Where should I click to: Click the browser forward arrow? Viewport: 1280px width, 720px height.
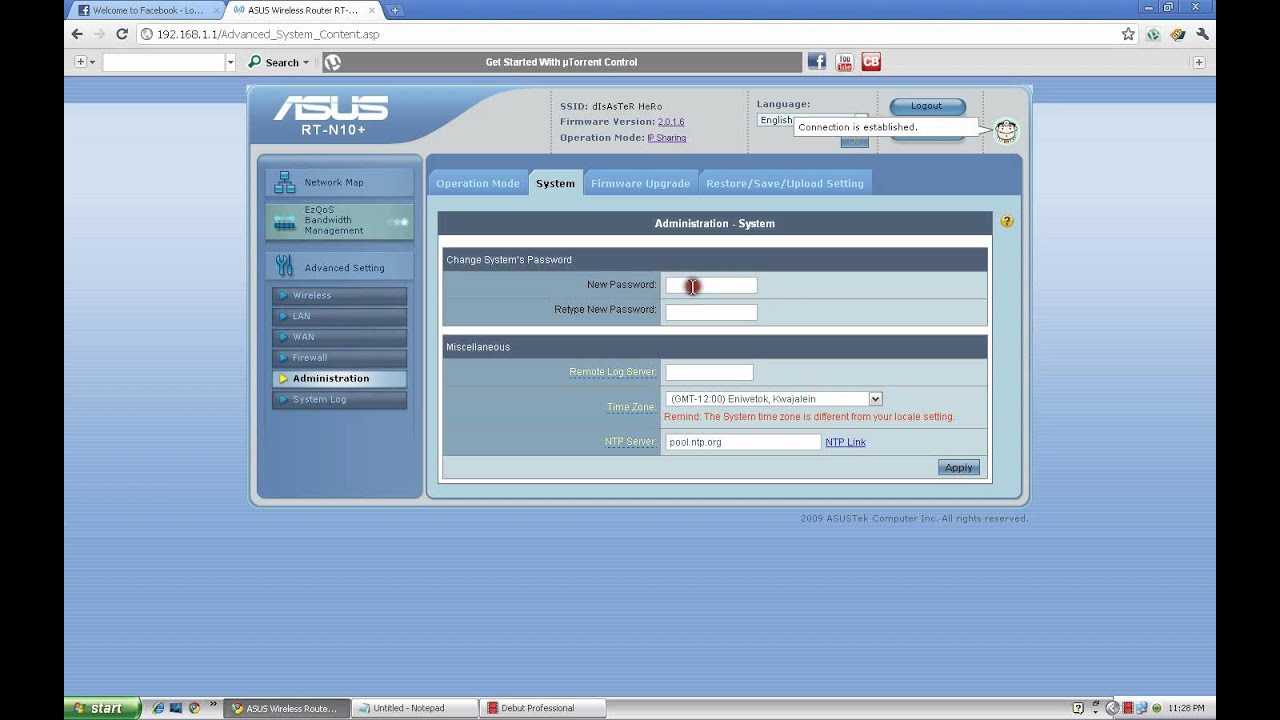pos(99,34)
